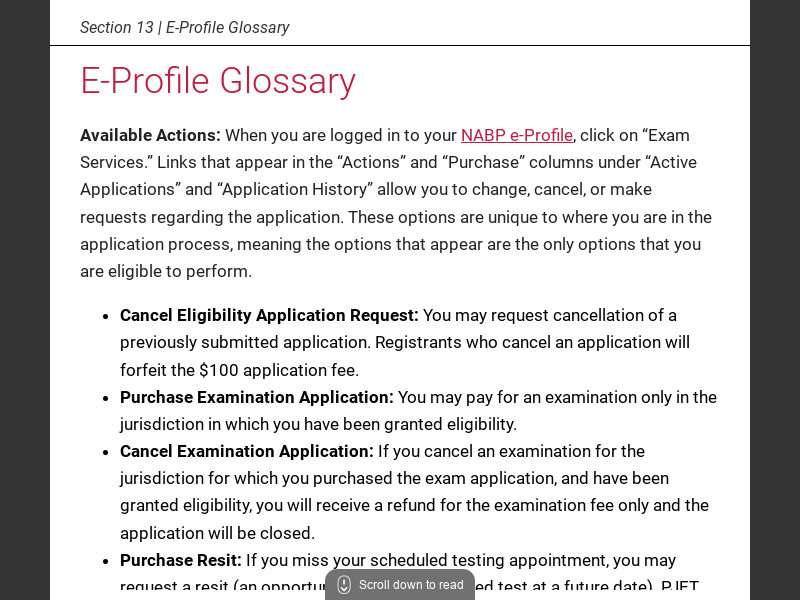Open the NABP e-Profile hyperlink

pyautogui.click(x=516, y=135)
